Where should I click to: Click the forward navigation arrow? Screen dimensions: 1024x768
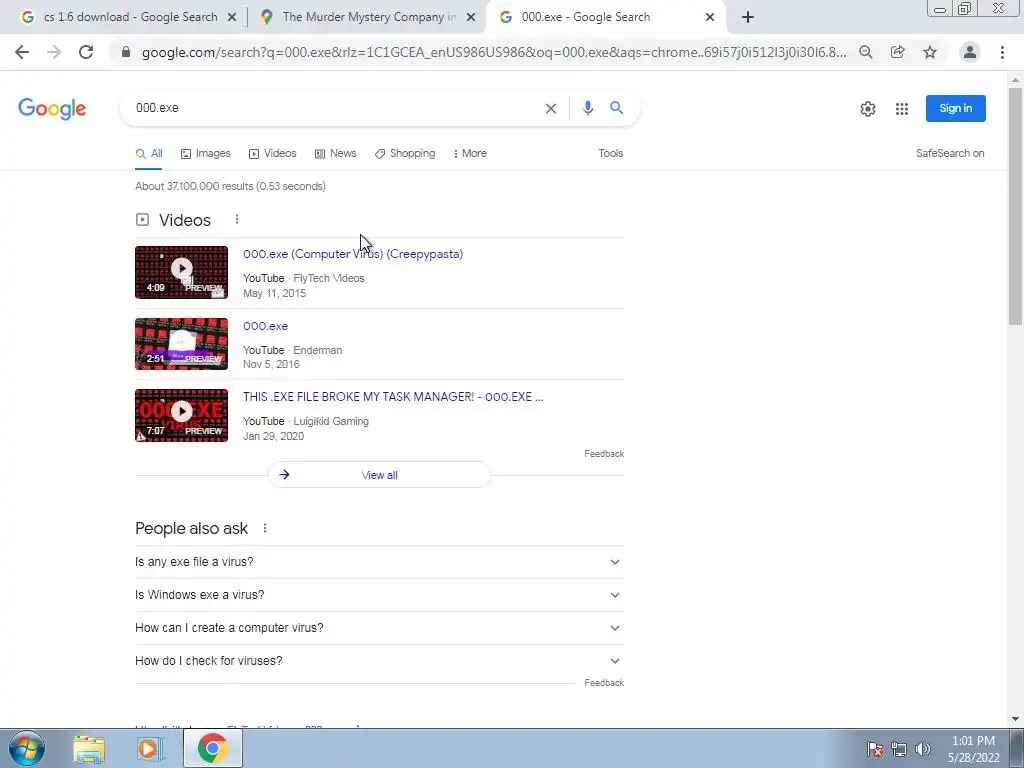[x=54, y=52]
